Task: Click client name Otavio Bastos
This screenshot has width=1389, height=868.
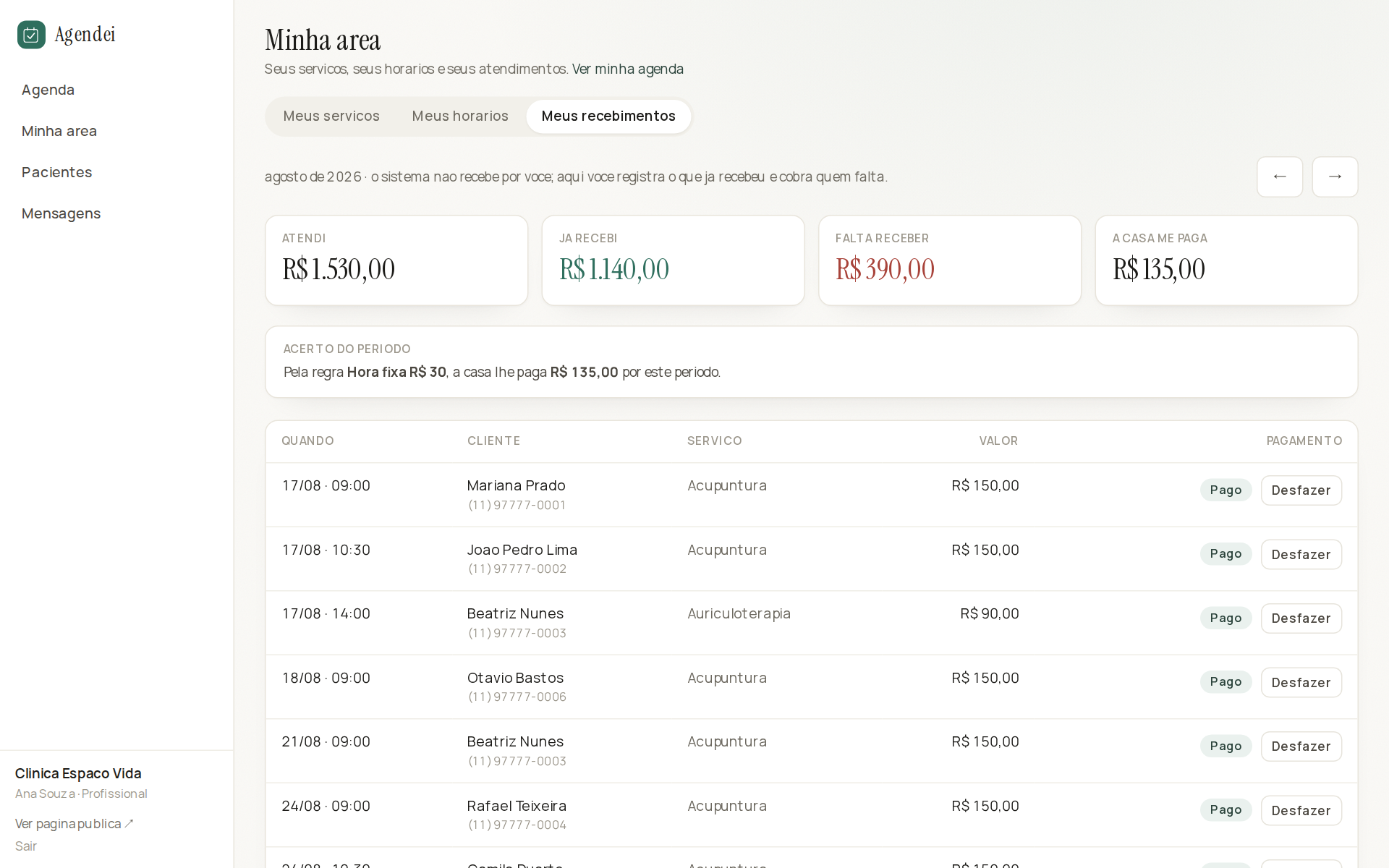Action: point(515,678)
